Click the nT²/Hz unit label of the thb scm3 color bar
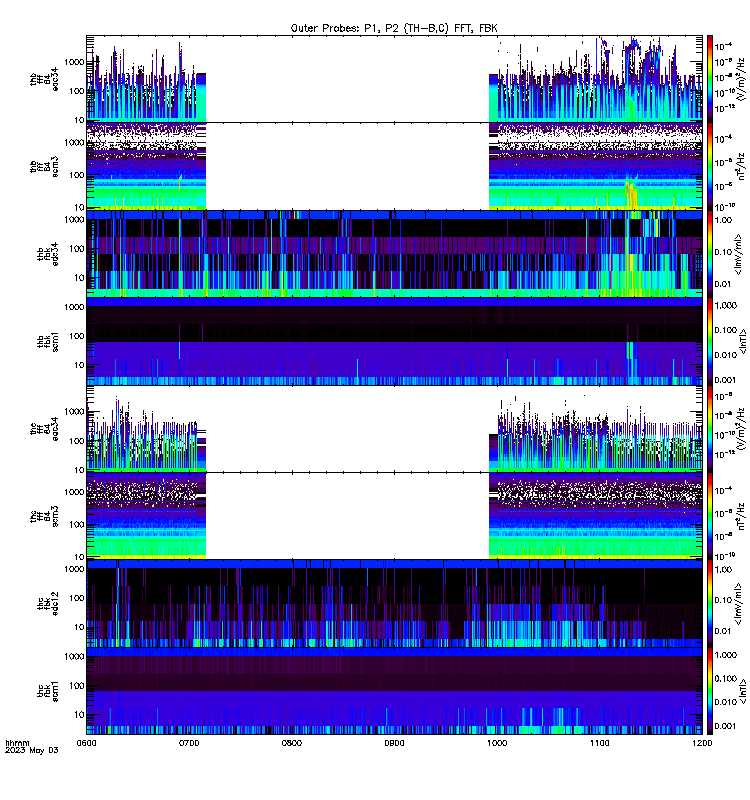The width and height of the screenshot is (750, 800). coord(741,166)
